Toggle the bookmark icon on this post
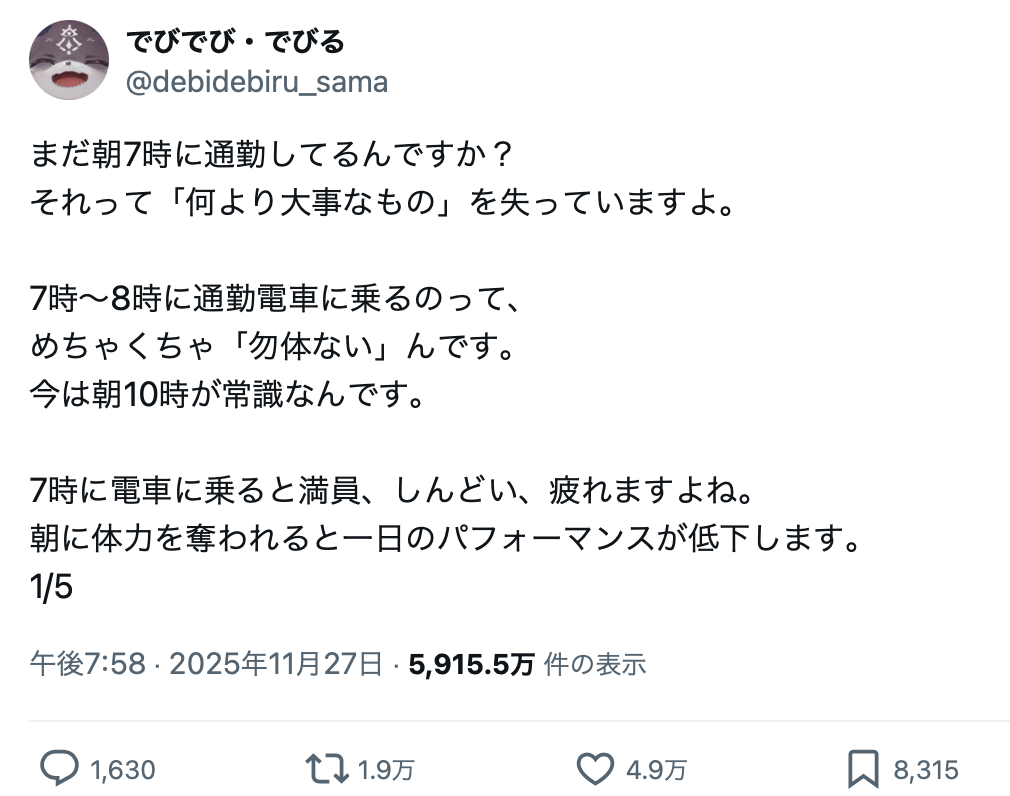Image resolution: width=1010 pixels, height=796 pixels. 862,768
